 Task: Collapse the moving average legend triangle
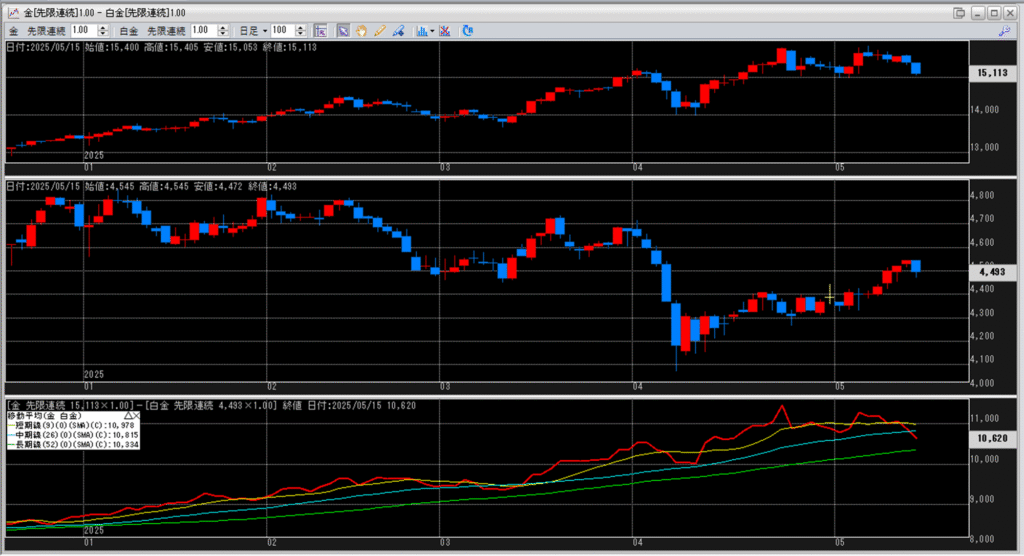click(x=127, y=414)
